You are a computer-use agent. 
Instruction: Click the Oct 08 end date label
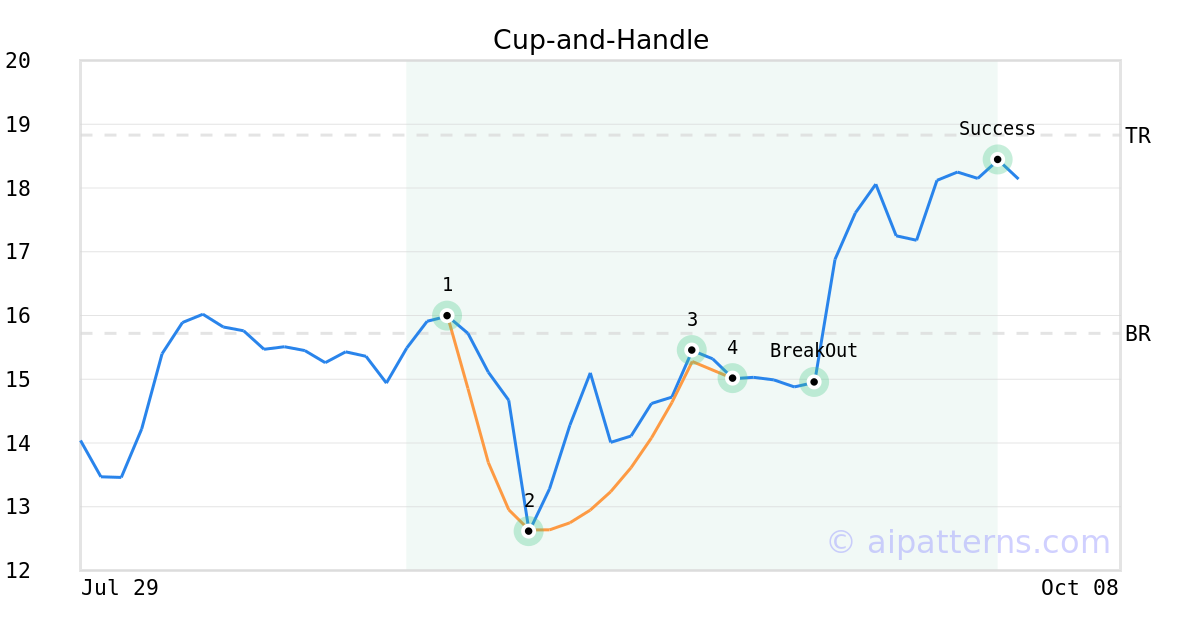[x=1079, y=588]
